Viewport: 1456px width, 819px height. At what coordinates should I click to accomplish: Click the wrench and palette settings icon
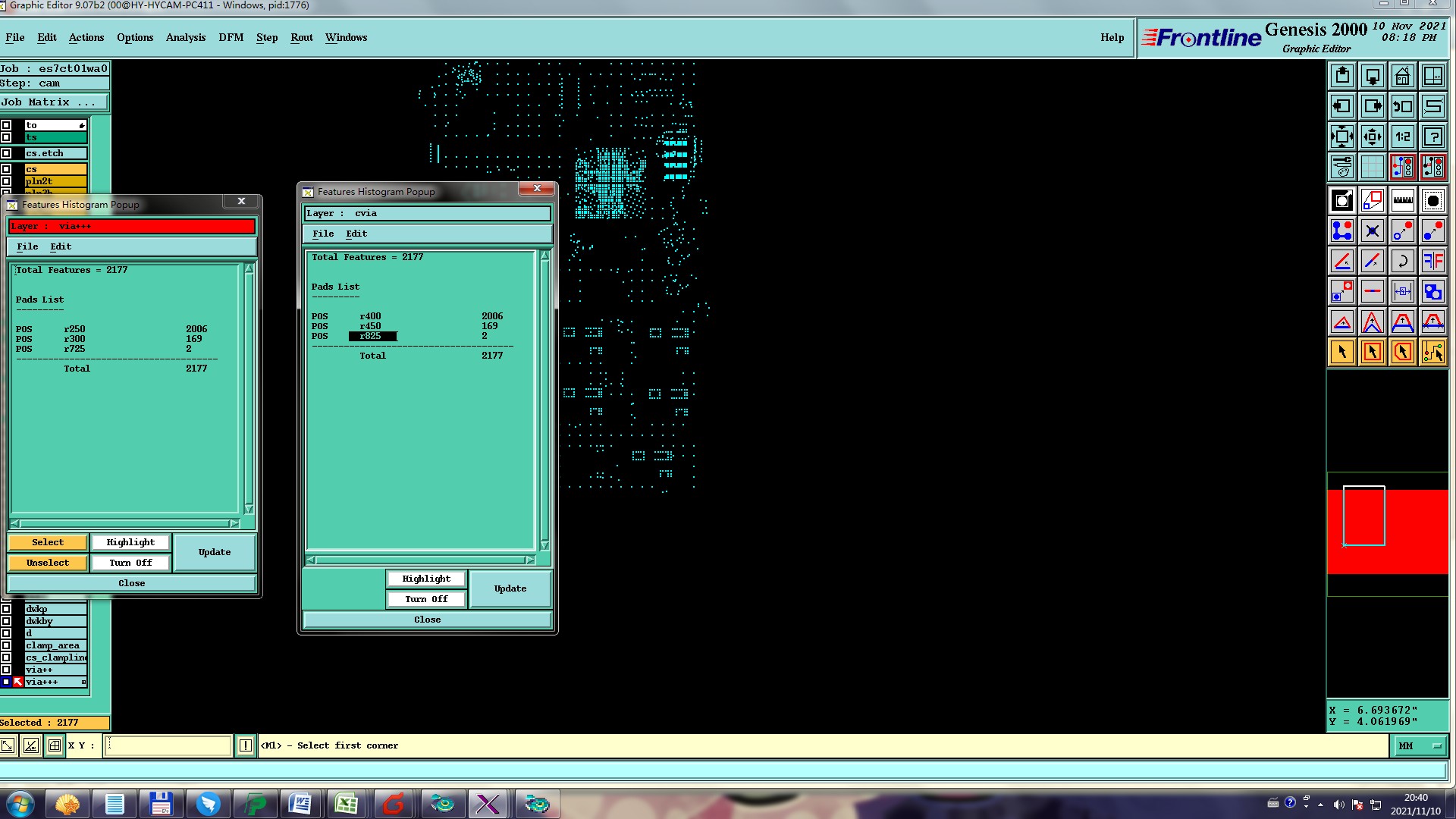(x=1341, y=167)
